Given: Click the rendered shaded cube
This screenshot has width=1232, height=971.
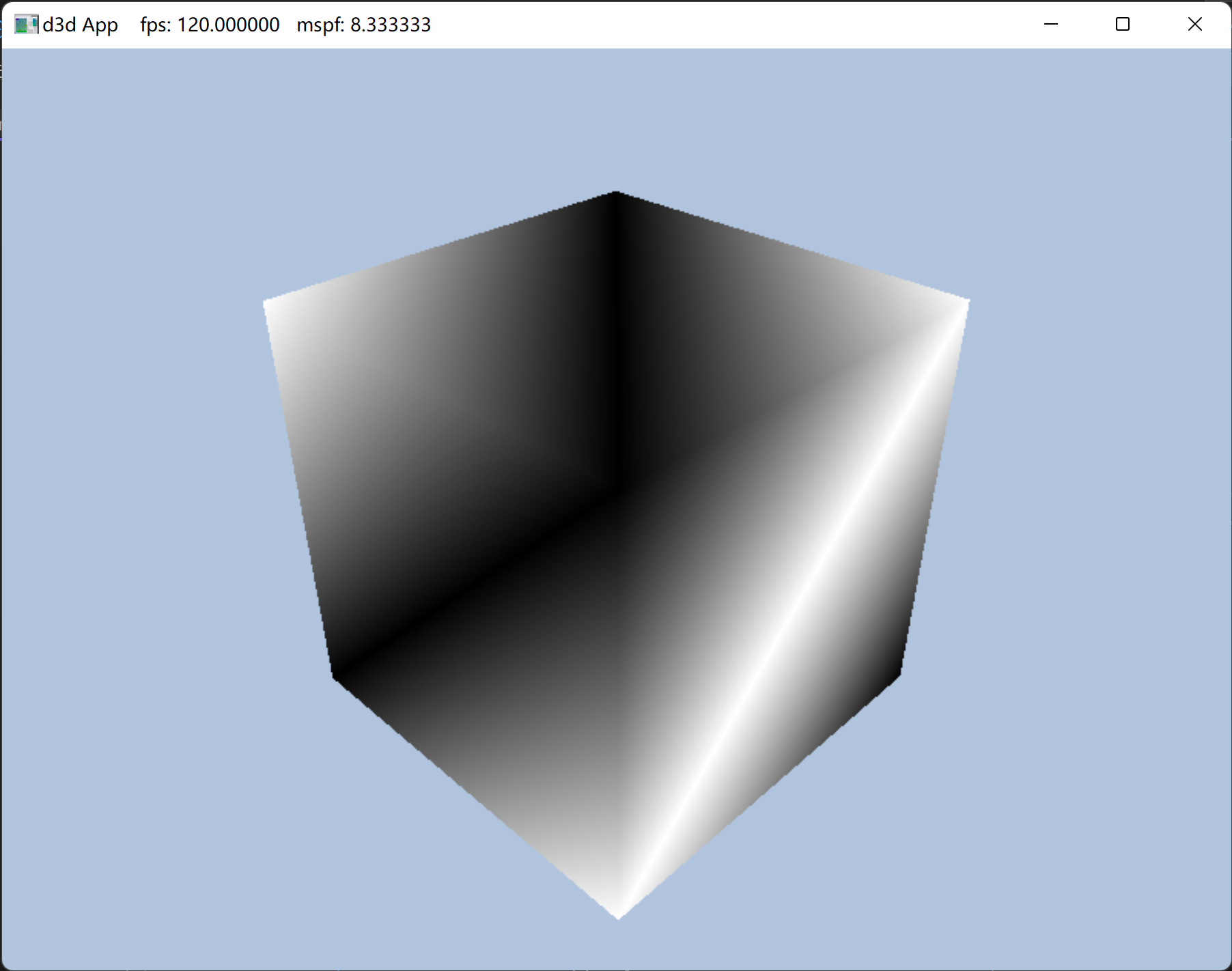Looking at the screenshot, I should pos(617,555).
